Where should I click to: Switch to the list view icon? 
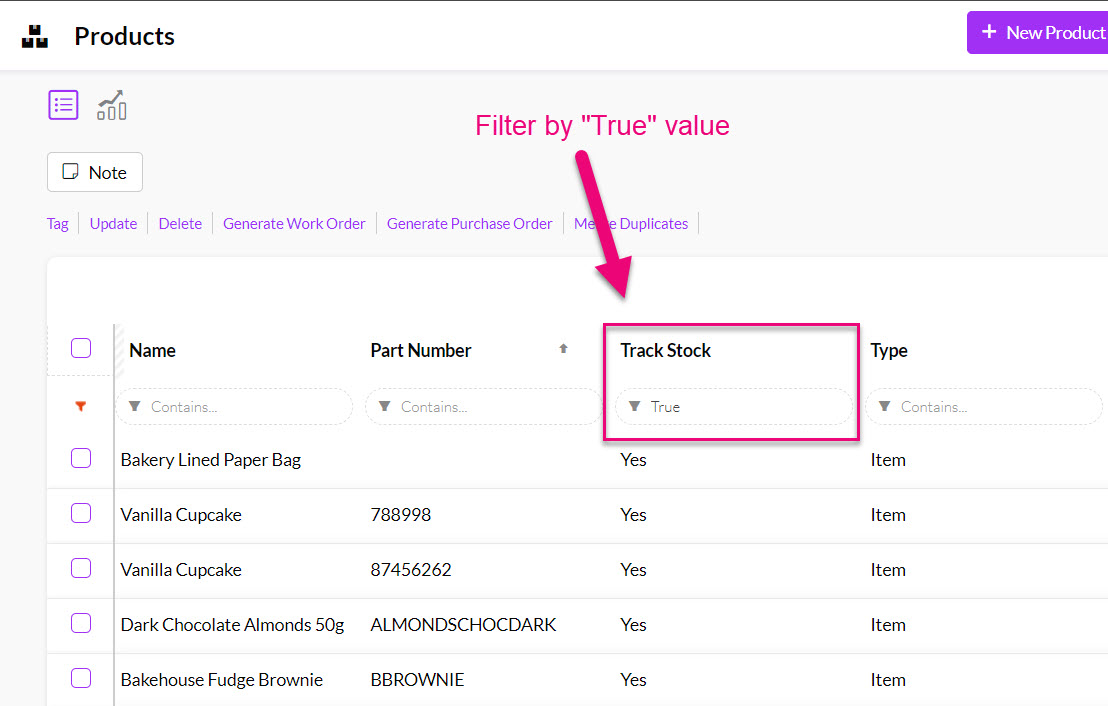point(63,105)
